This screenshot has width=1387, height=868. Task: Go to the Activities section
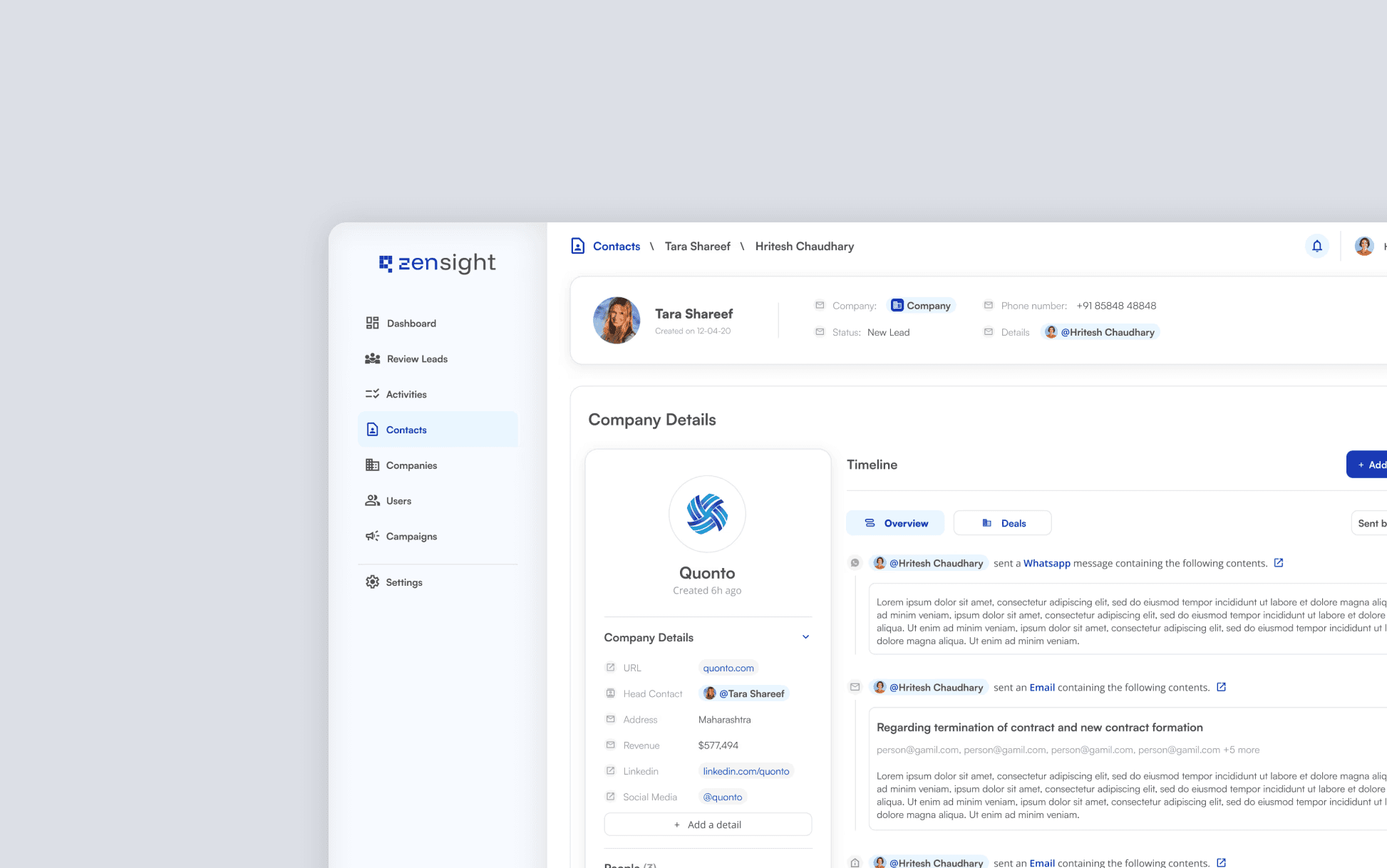point(406,394)
